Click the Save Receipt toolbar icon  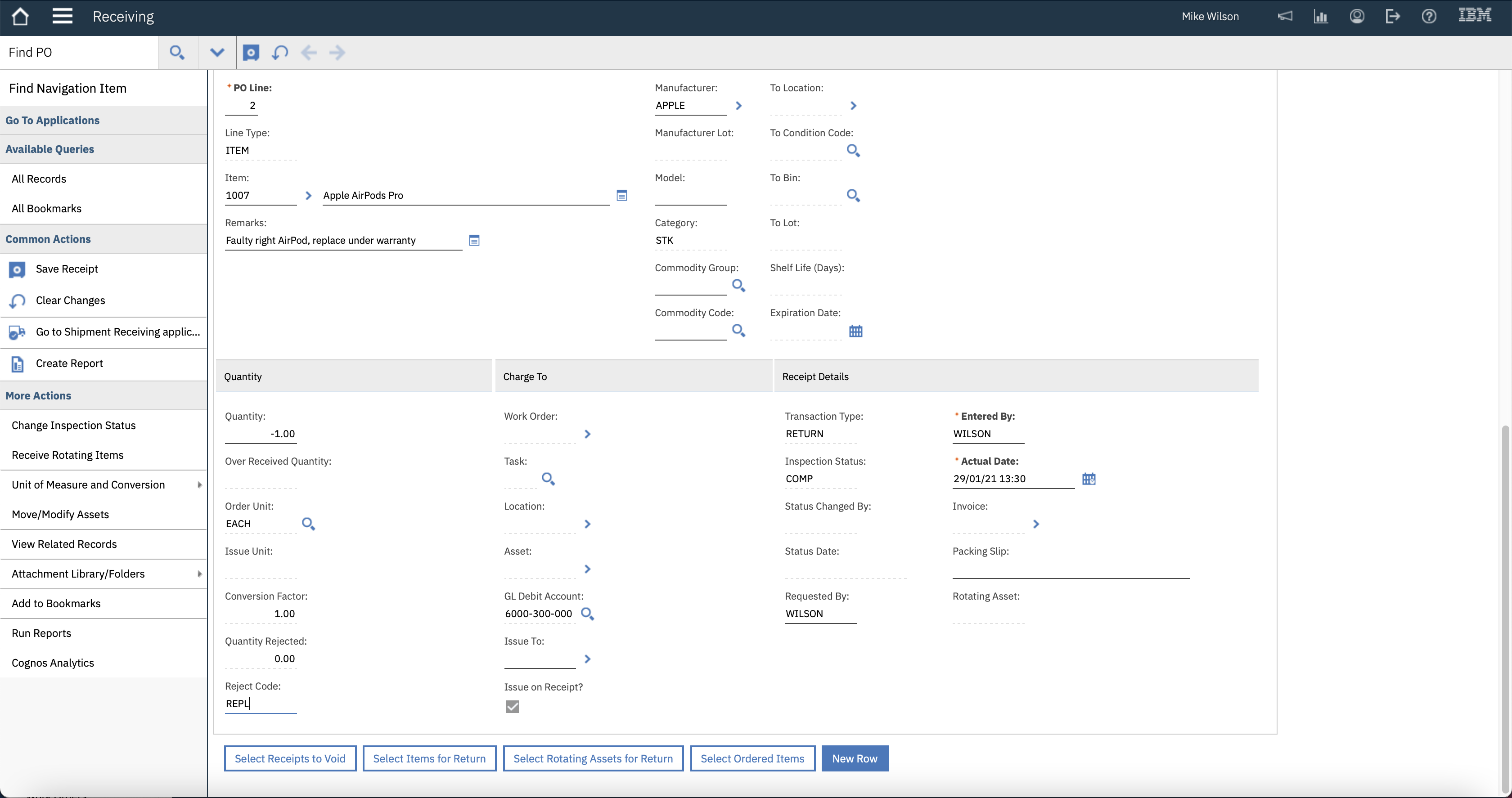[251, 53]
